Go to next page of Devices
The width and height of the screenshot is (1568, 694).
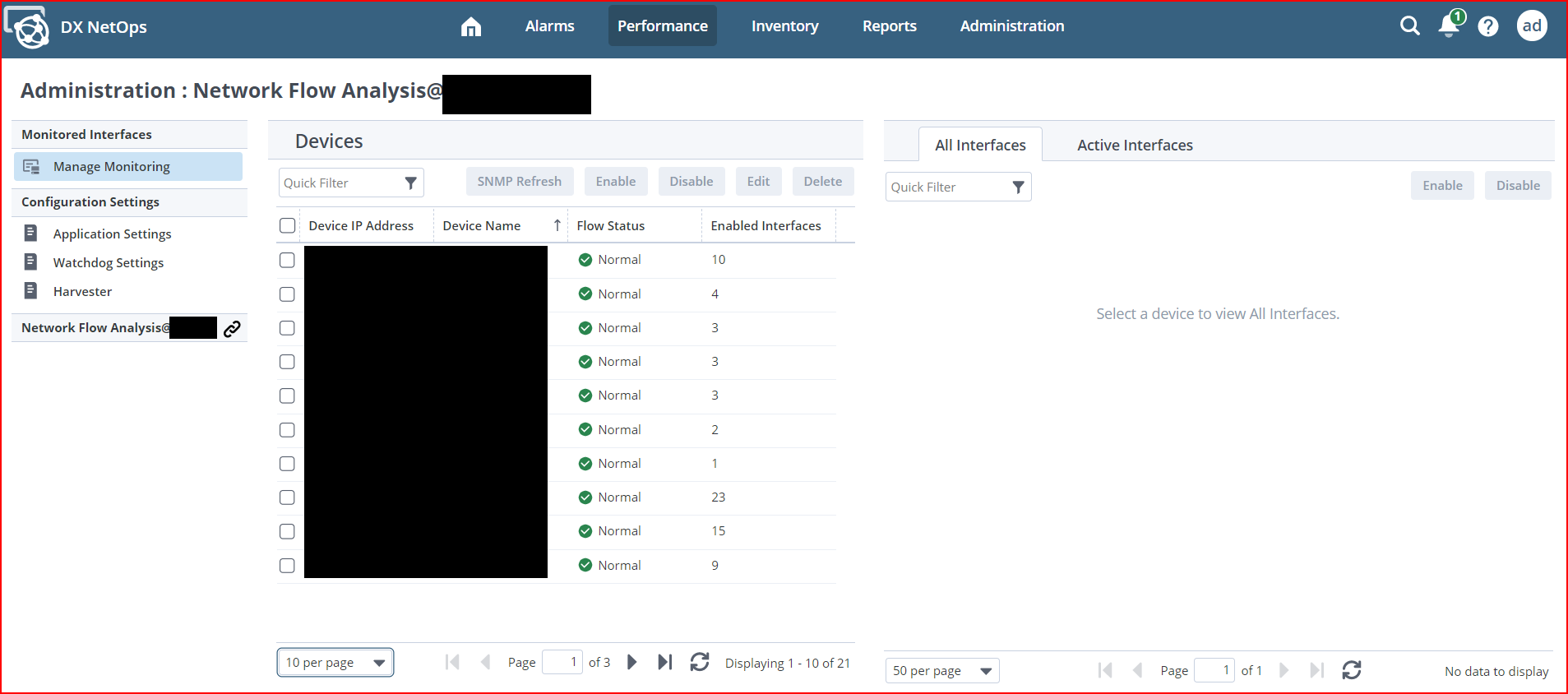pyautogui.click(x=631, y=662)
